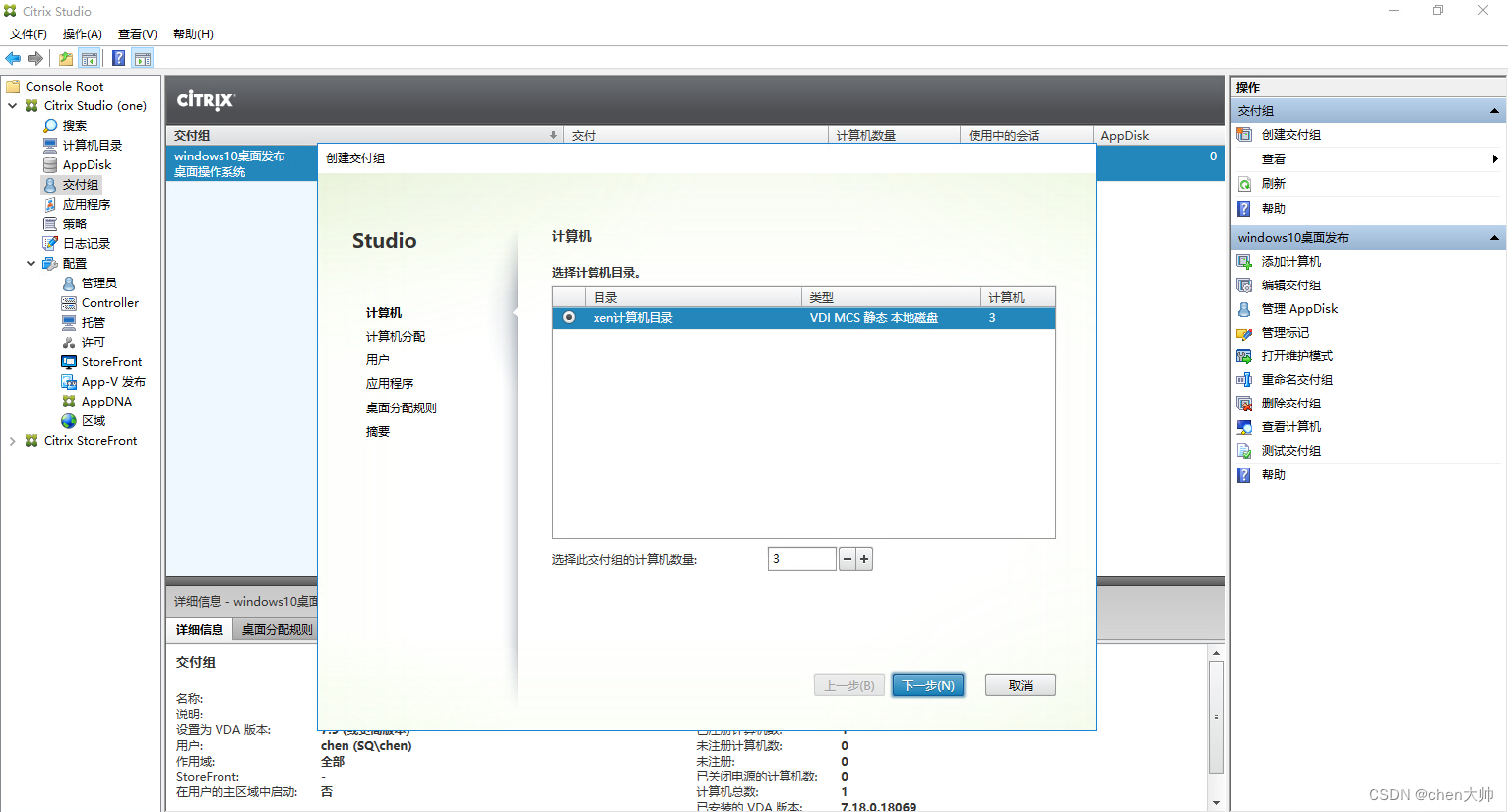The height and width of the screenshot is (812, 1508).
Task: Click the 交付组 column sort arrow
Action: (x=553, y=136)
